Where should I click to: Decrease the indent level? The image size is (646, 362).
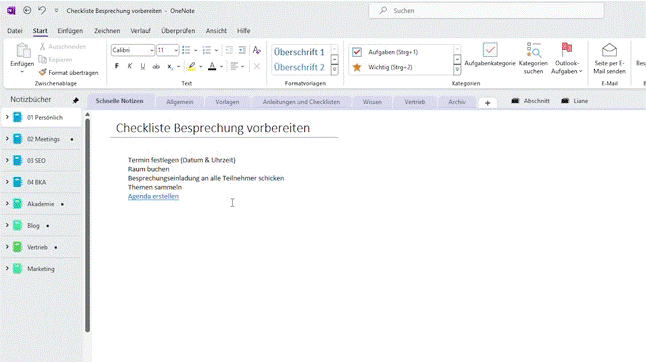pyautogui.click(x=229, y=50)
